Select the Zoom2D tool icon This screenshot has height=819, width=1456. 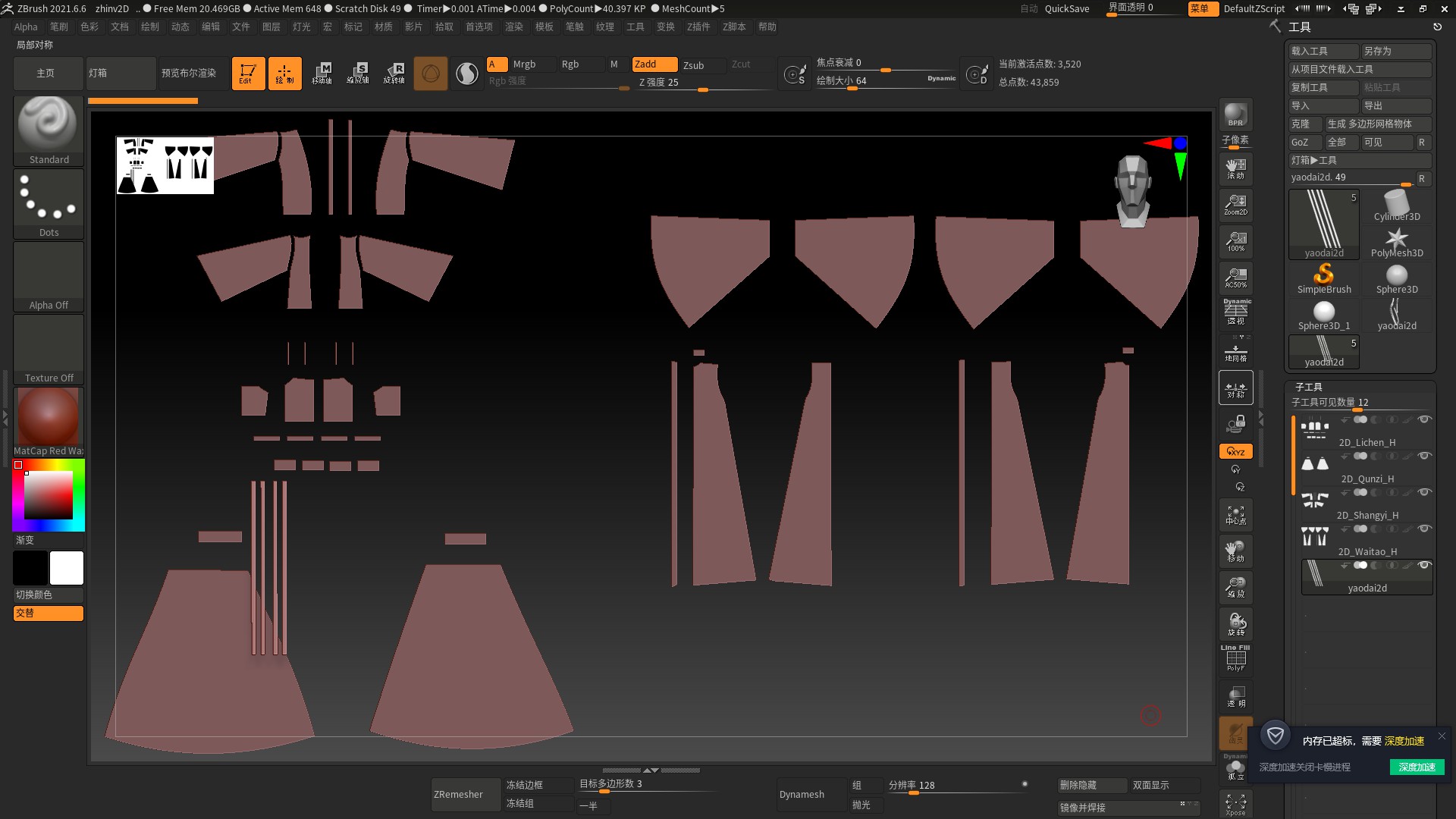click(x=1235, y=204)
